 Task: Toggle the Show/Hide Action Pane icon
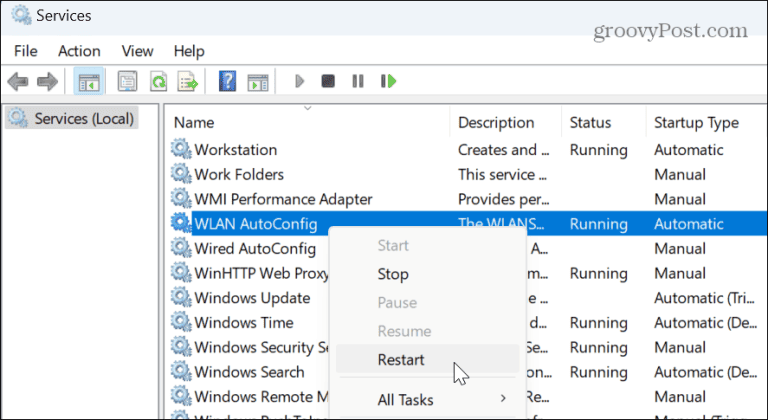click(x=258, y=82)
